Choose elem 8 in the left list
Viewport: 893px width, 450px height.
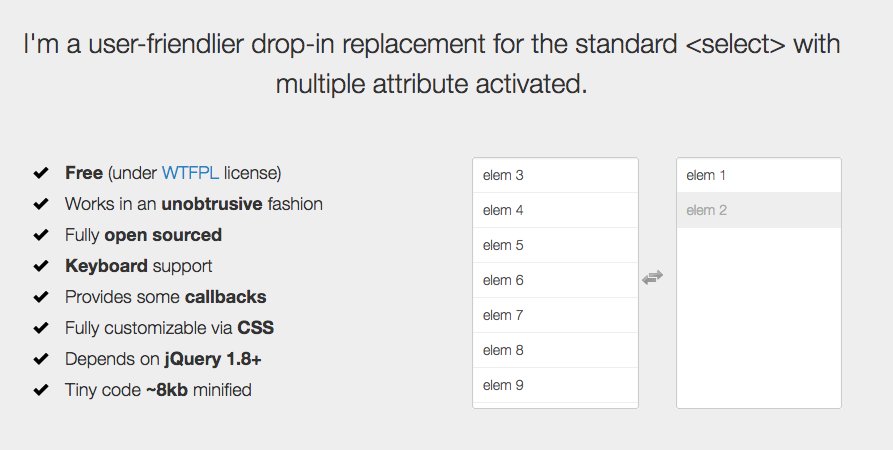pyautogui.click(x=555, y=350)
